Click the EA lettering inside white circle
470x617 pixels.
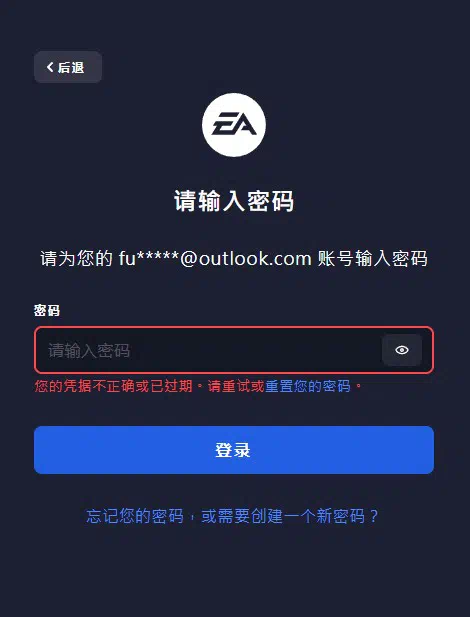234,124
